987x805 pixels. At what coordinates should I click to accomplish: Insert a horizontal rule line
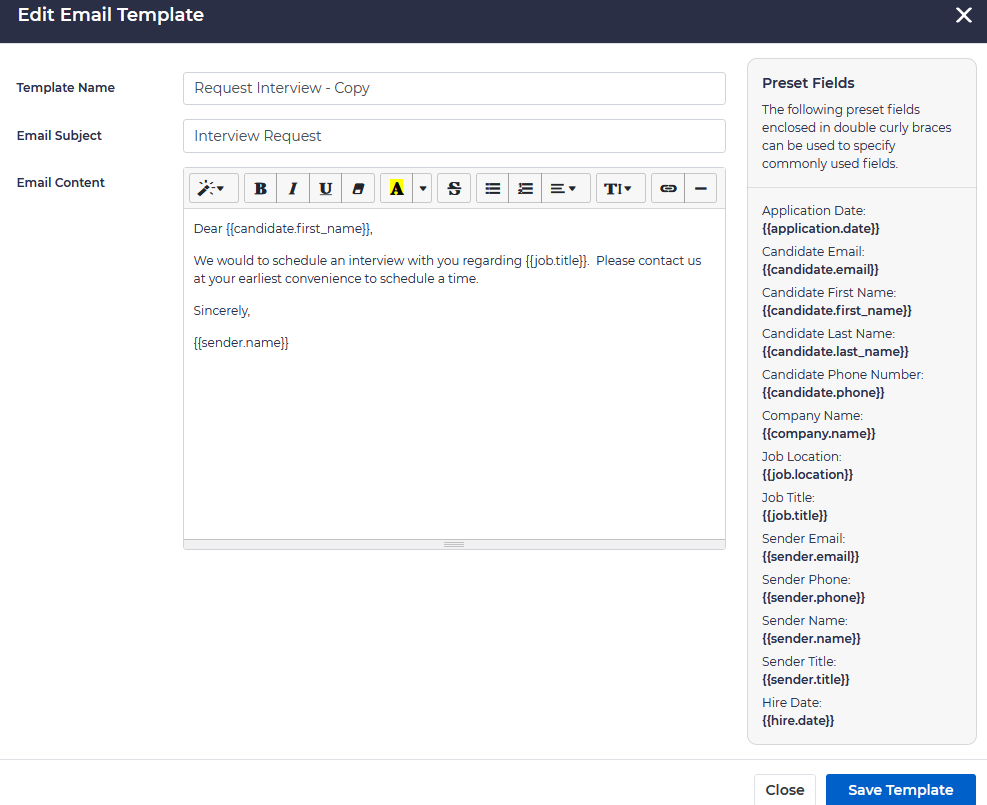(x=700, y=188)
